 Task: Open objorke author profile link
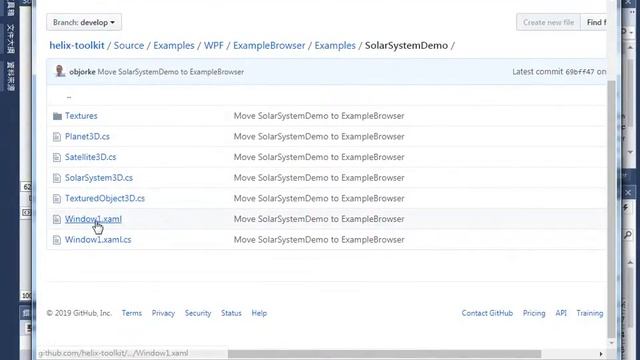(82, 72)
